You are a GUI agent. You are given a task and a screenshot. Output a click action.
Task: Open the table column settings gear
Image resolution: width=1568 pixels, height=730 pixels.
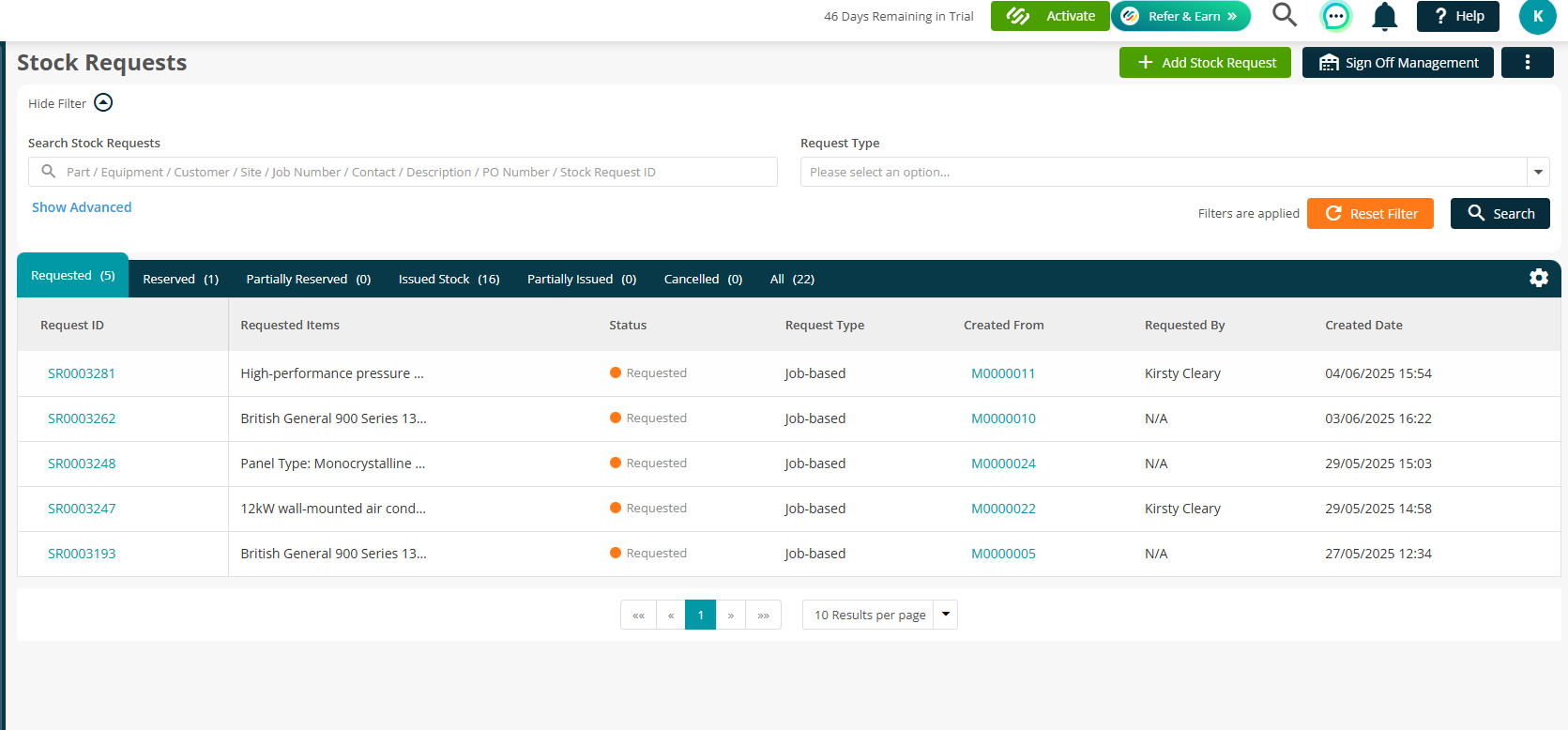[1539, 278]
